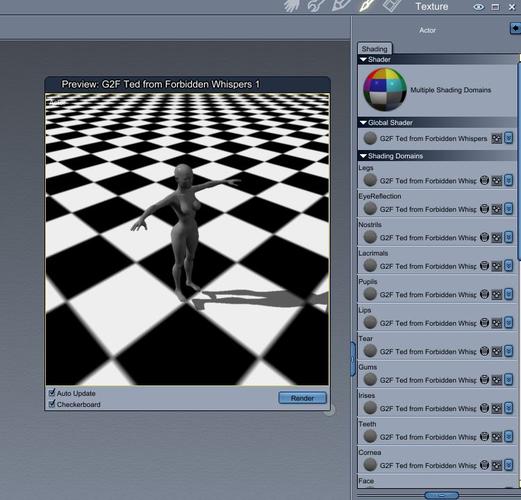This screenshot has height=500, width=521.
Task: Open EyeReflection shader-tree icon
Action: [497, 209]
